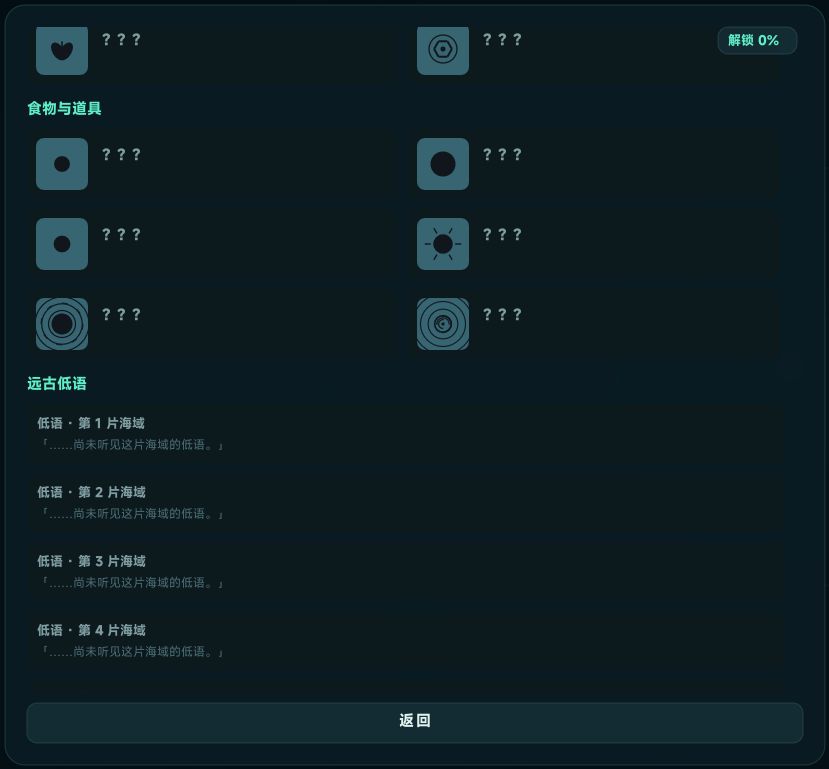Click the ??? label beside the large dot icon
The height and width of the screenshot is (769, 829).
click(x=502, y=154)
